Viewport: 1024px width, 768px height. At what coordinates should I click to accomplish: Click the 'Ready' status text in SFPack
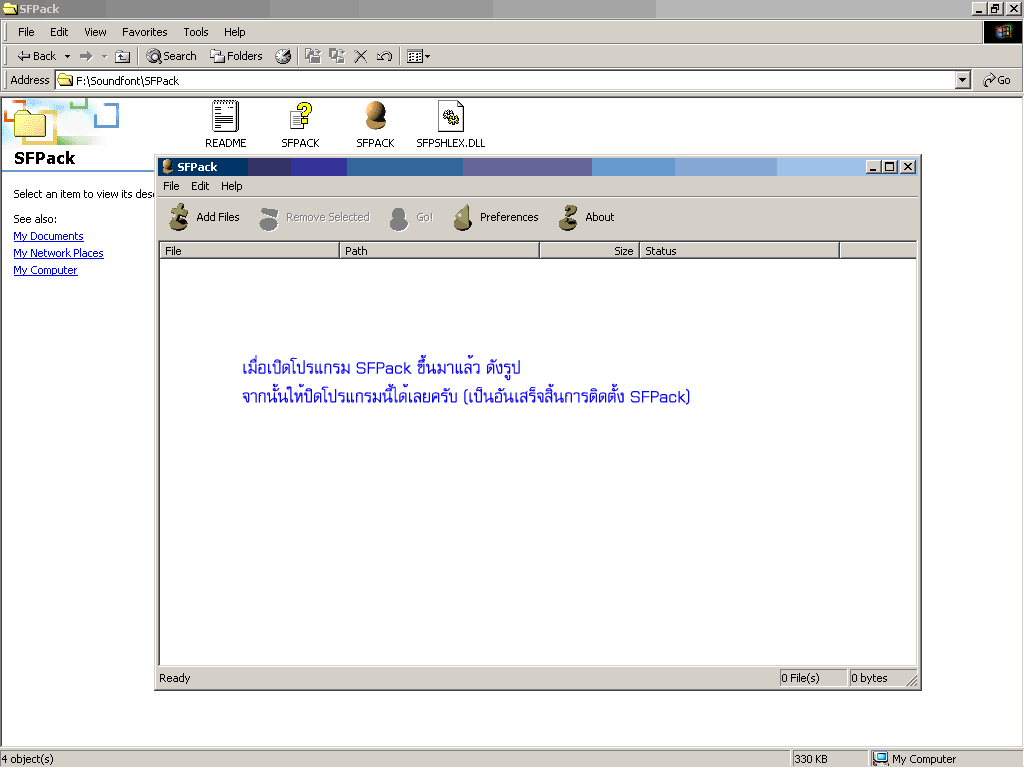tap(174, 679)
